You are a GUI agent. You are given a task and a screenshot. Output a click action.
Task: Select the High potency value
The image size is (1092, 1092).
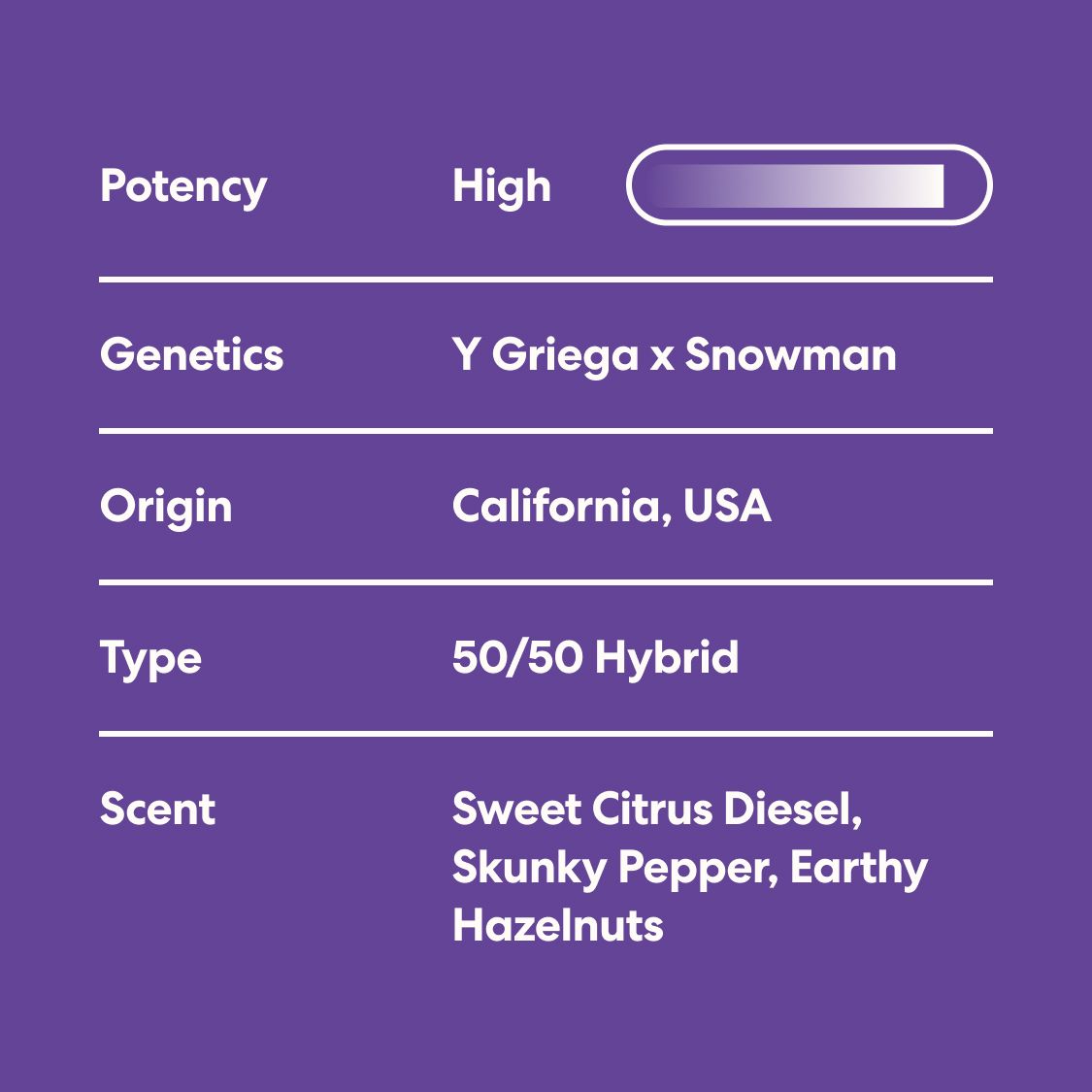(502, 186)
